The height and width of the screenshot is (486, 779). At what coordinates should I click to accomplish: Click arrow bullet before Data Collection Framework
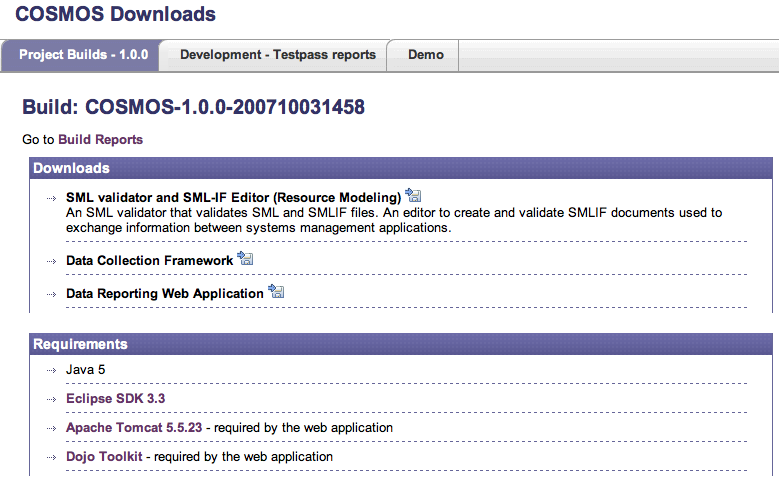click(52, 261)
